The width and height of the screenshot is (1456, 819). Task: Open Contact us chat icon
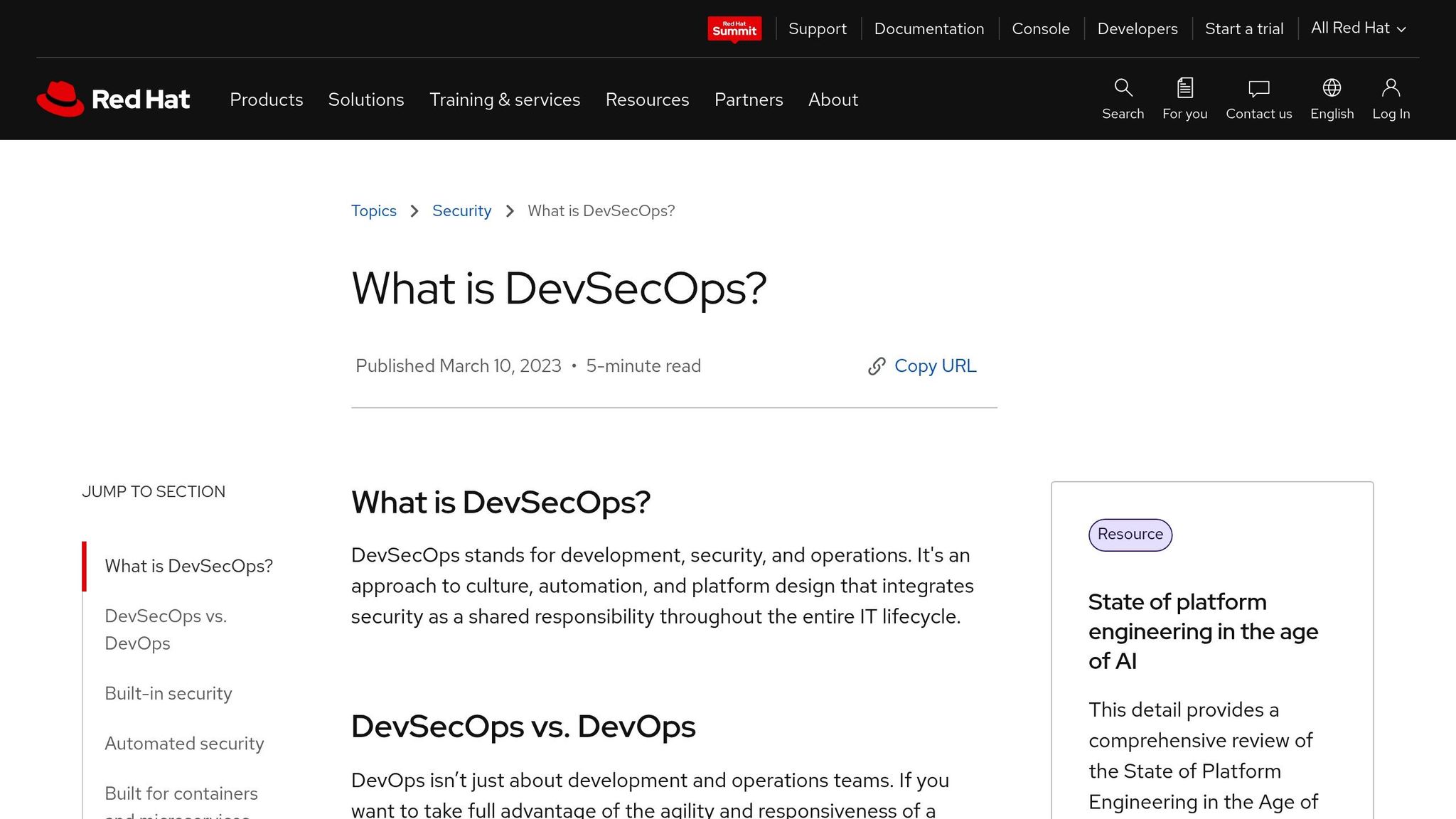(x=1258, y=88)
